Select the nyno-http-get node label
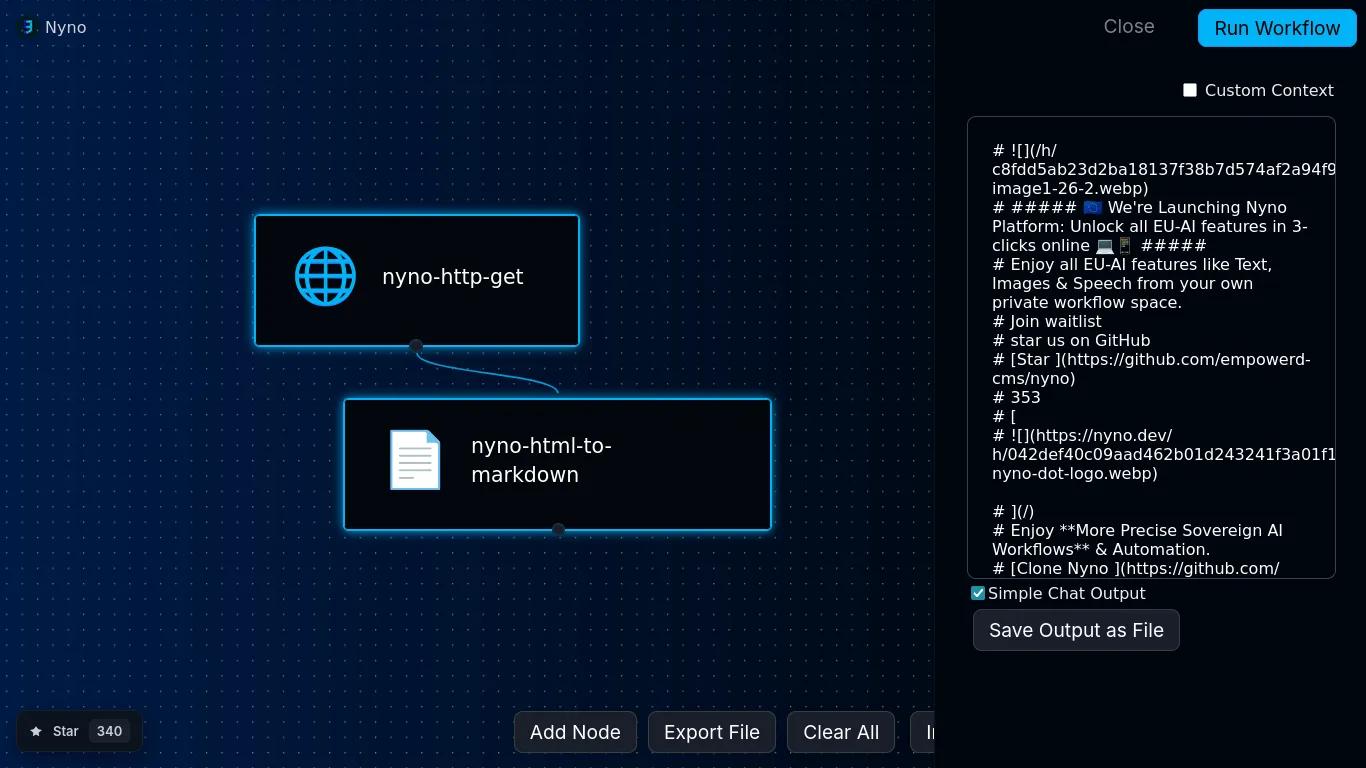The image size is (1366, 768). (x=452, y=277)
